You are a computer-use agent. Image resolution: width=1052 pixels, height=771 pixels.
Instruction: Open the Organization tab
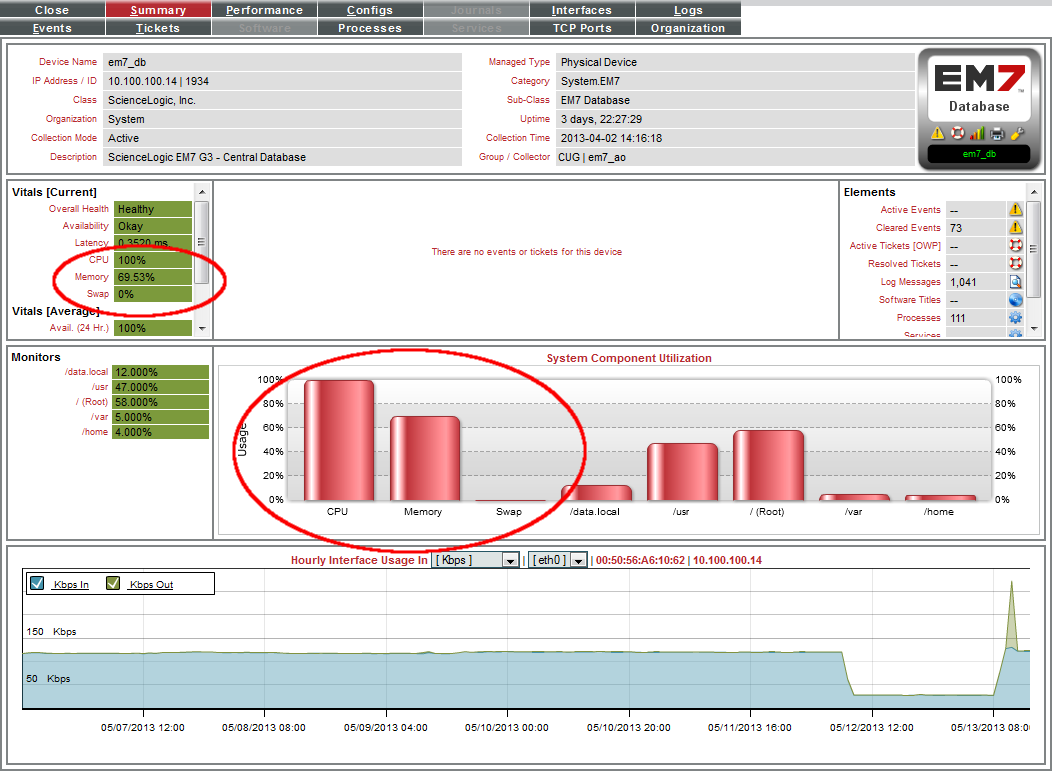pyautogui.click(x=688, y=28)
